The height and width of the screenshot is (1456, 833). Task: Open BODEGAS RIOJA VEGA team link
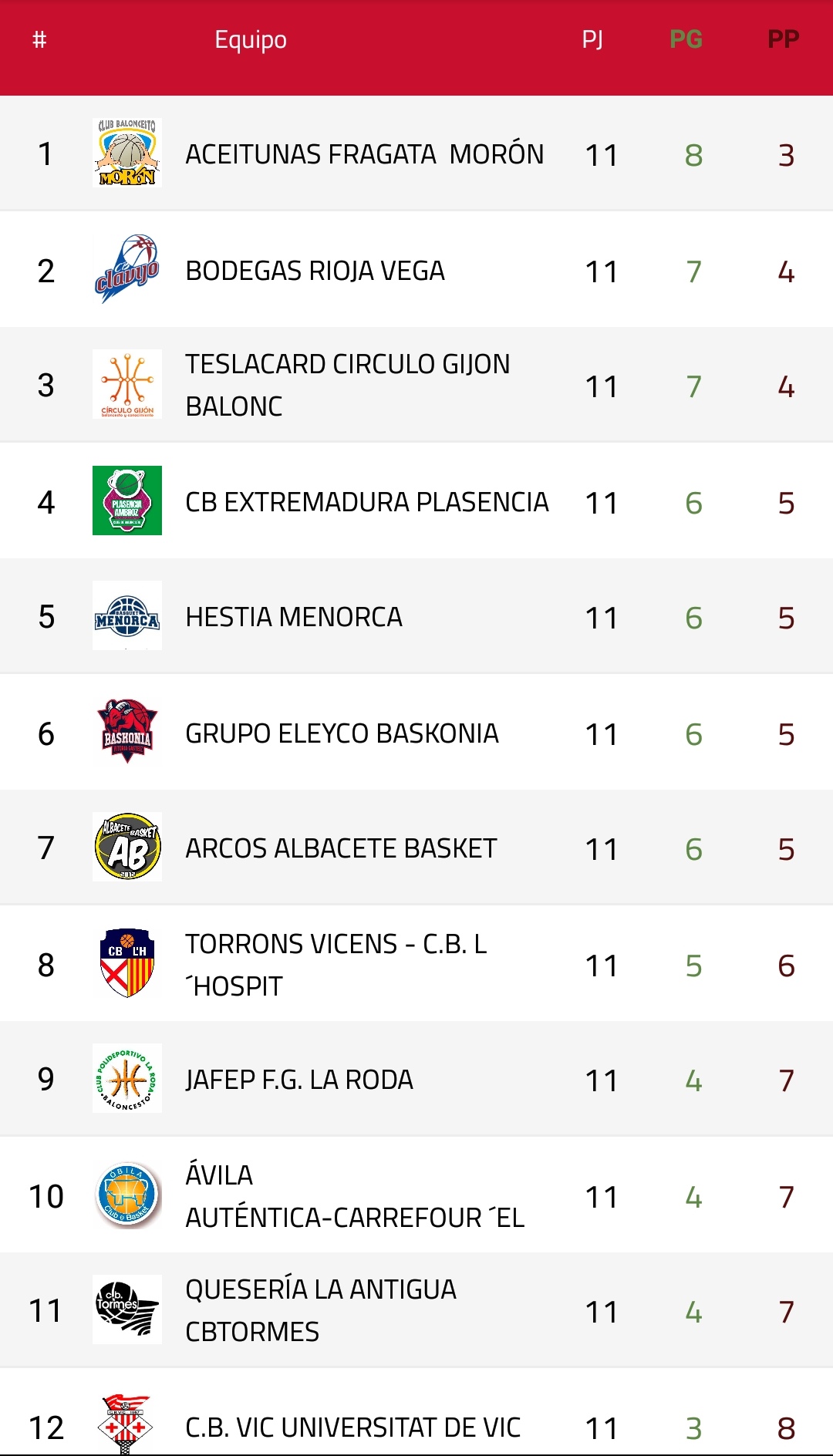315,271
